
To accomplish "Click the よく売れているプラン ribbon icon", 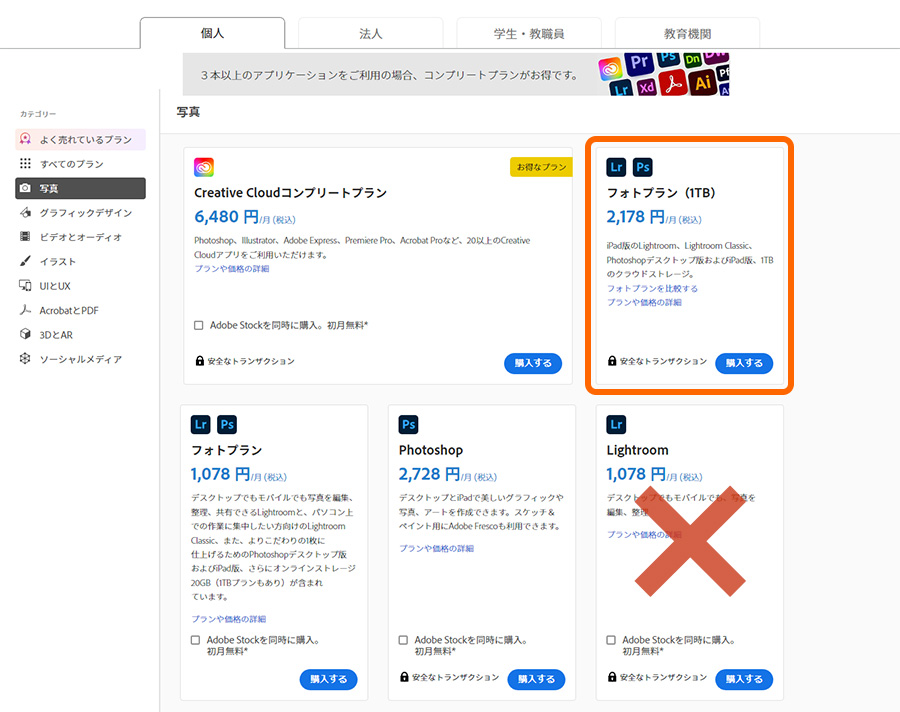I will (25, 139).
